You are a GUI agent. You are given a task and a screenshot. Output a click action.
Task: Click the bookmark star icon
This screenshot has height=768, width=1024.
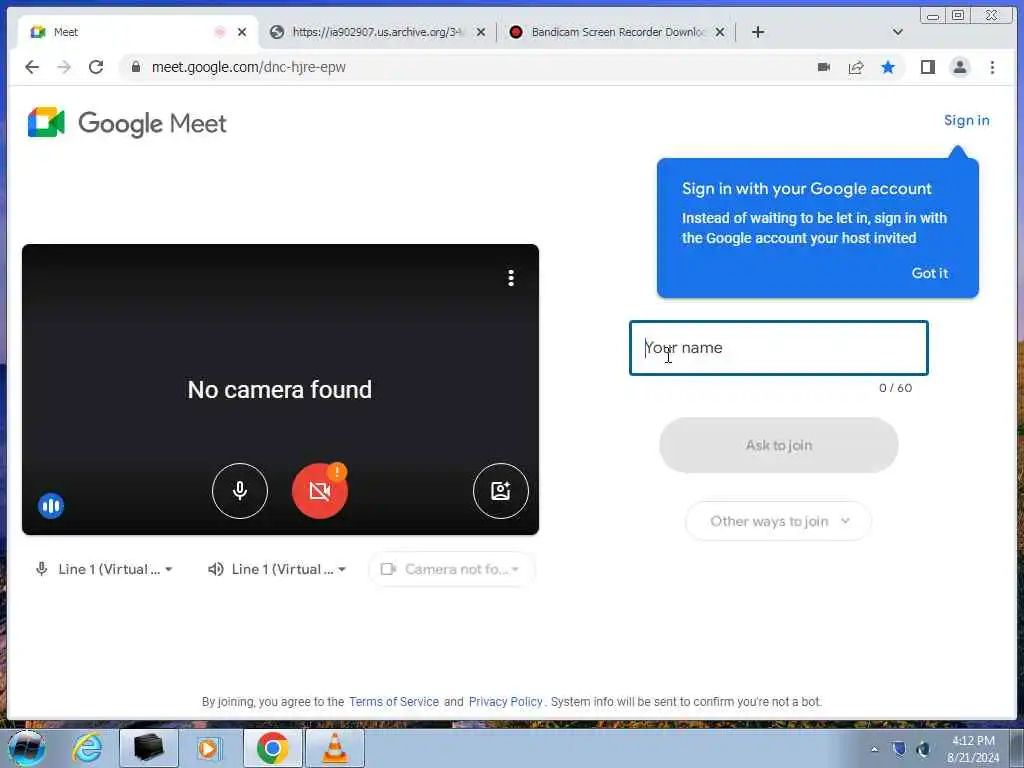click(x=888, y=67)
